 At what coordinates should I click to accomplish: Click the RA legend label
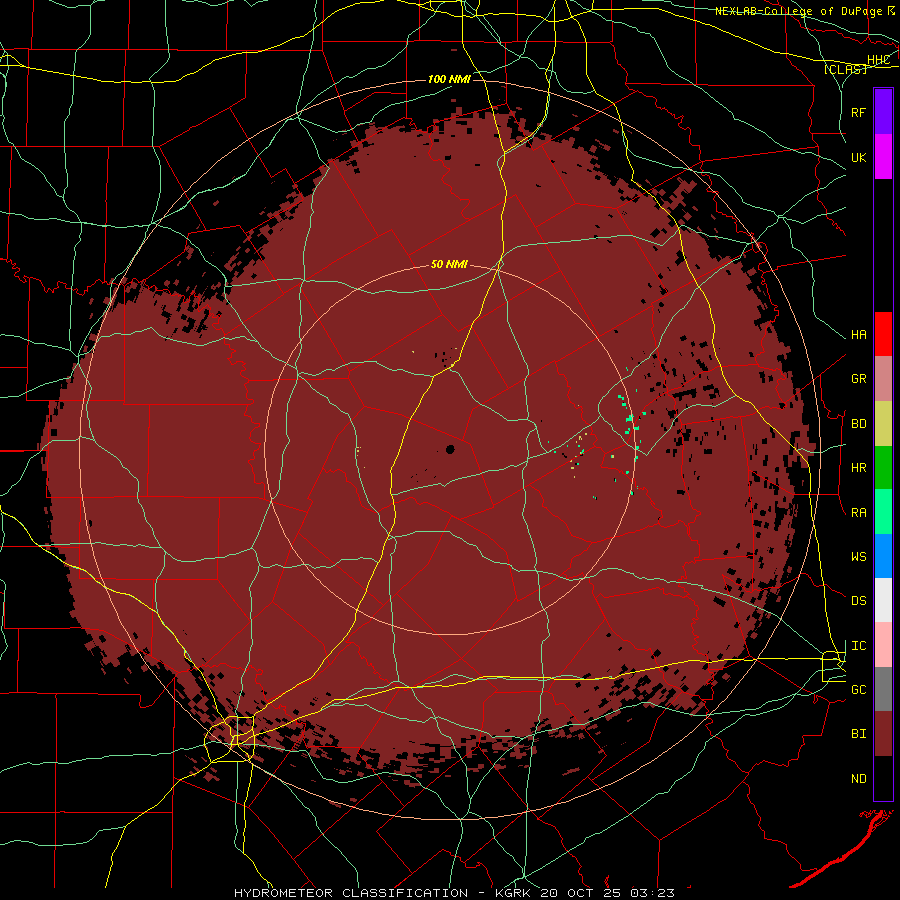859,513
